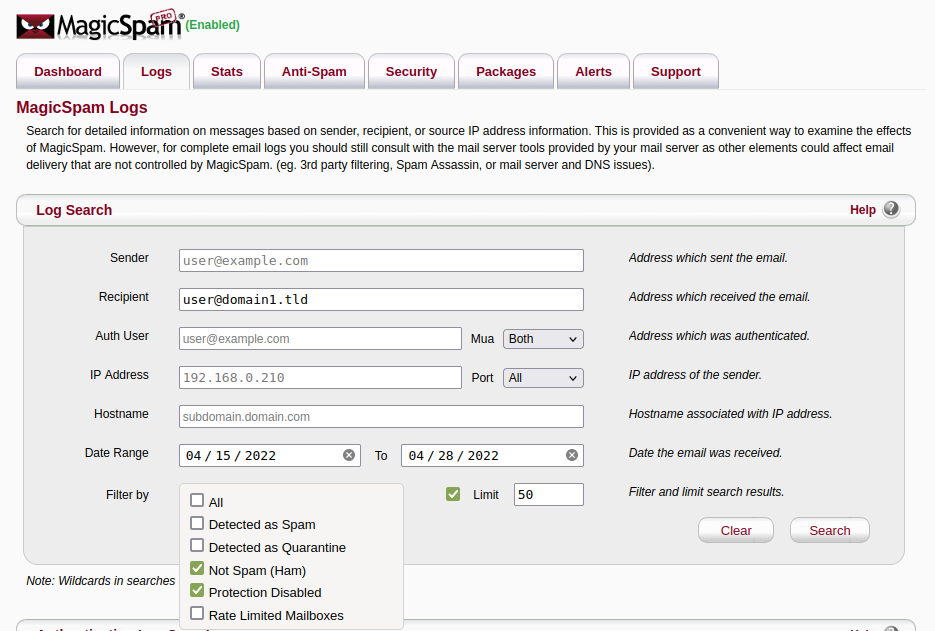
Task: Click the Hostname text field
Action: (x=381, y=416)
